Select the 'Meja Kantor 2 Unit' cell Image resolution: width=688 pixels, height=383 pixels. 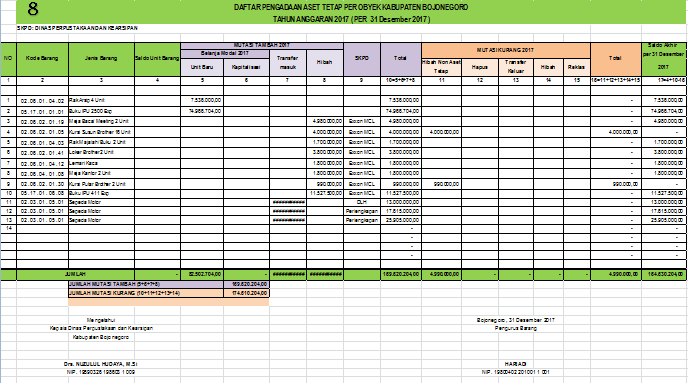coord(101,173)
